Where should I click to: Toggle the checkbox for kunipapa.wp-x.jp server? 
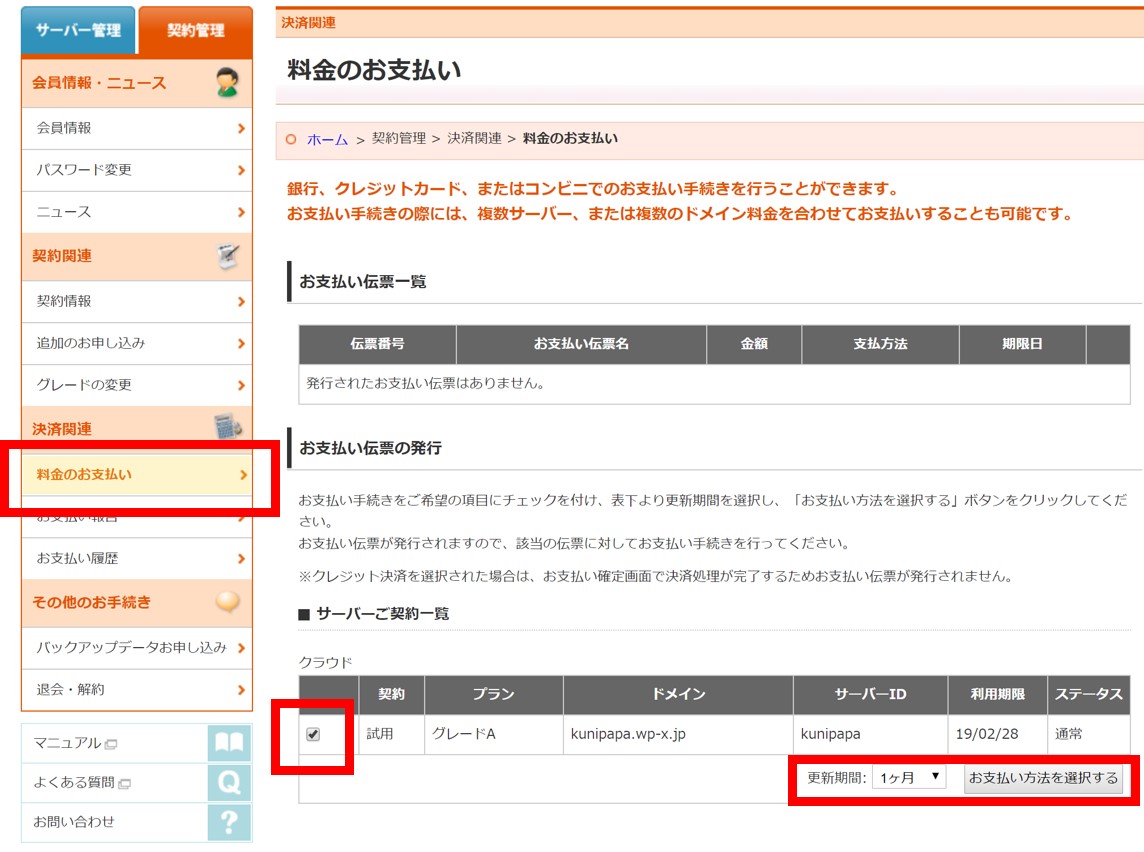313,735
